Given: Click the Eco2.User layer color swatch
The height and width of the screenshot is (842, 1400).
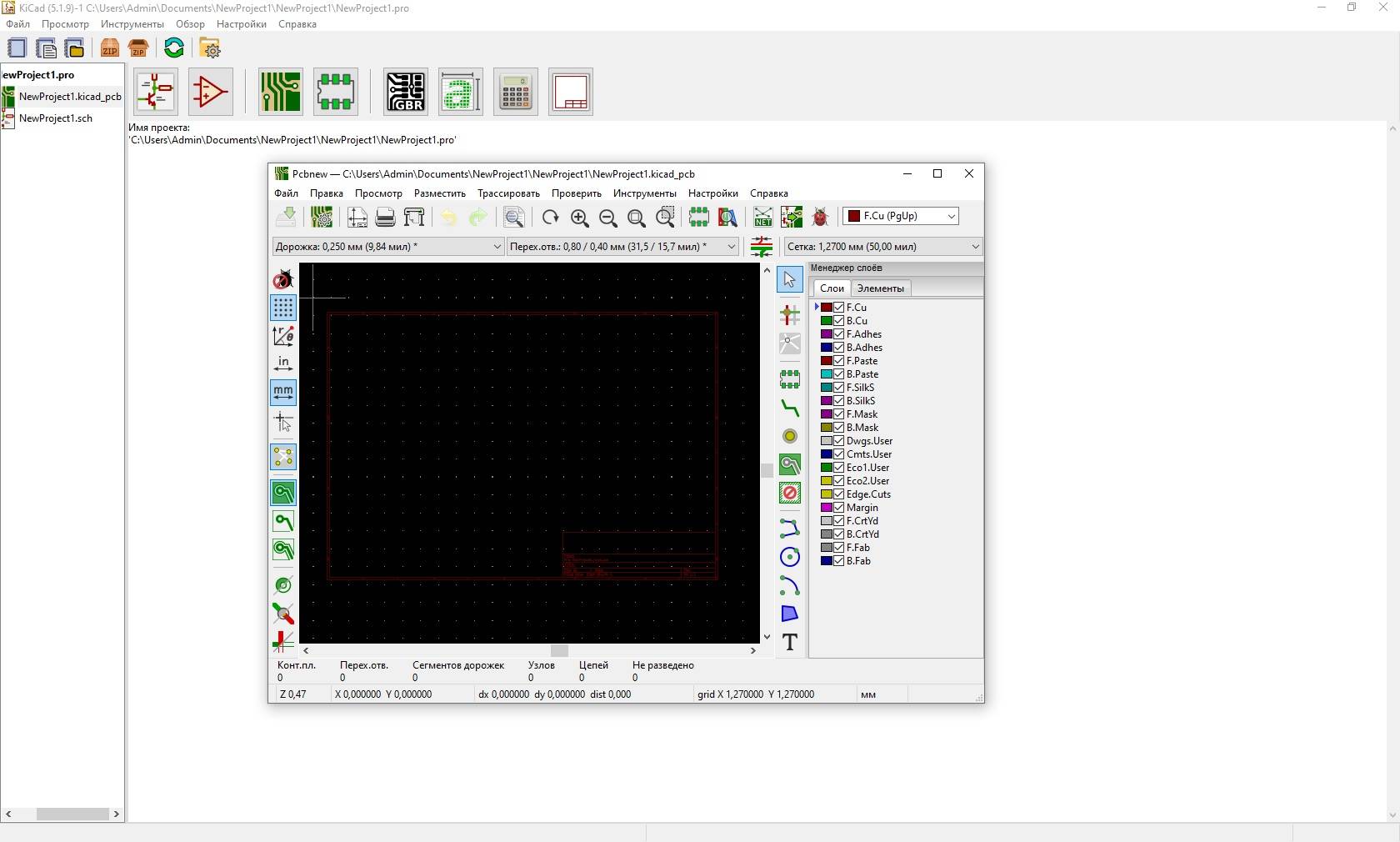Looking at the screenshot, I should 827,481.
